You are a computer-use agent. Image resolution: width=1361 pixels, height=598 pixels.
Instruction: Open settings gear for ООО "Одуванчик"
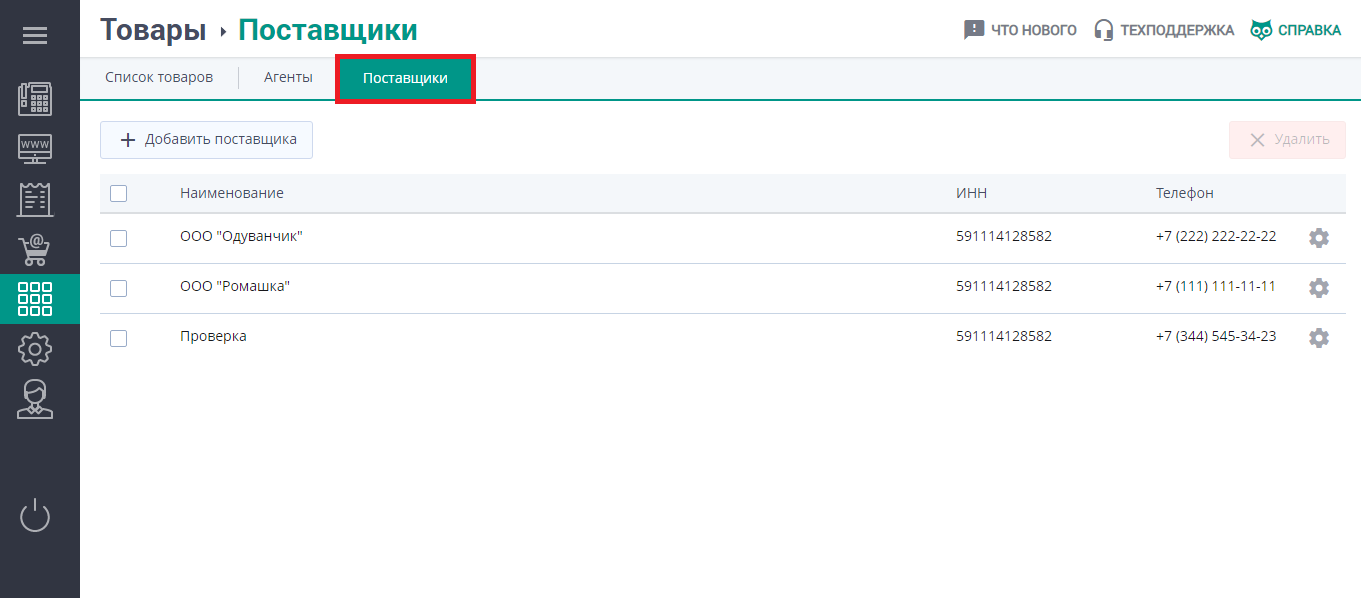point(1319,238)
